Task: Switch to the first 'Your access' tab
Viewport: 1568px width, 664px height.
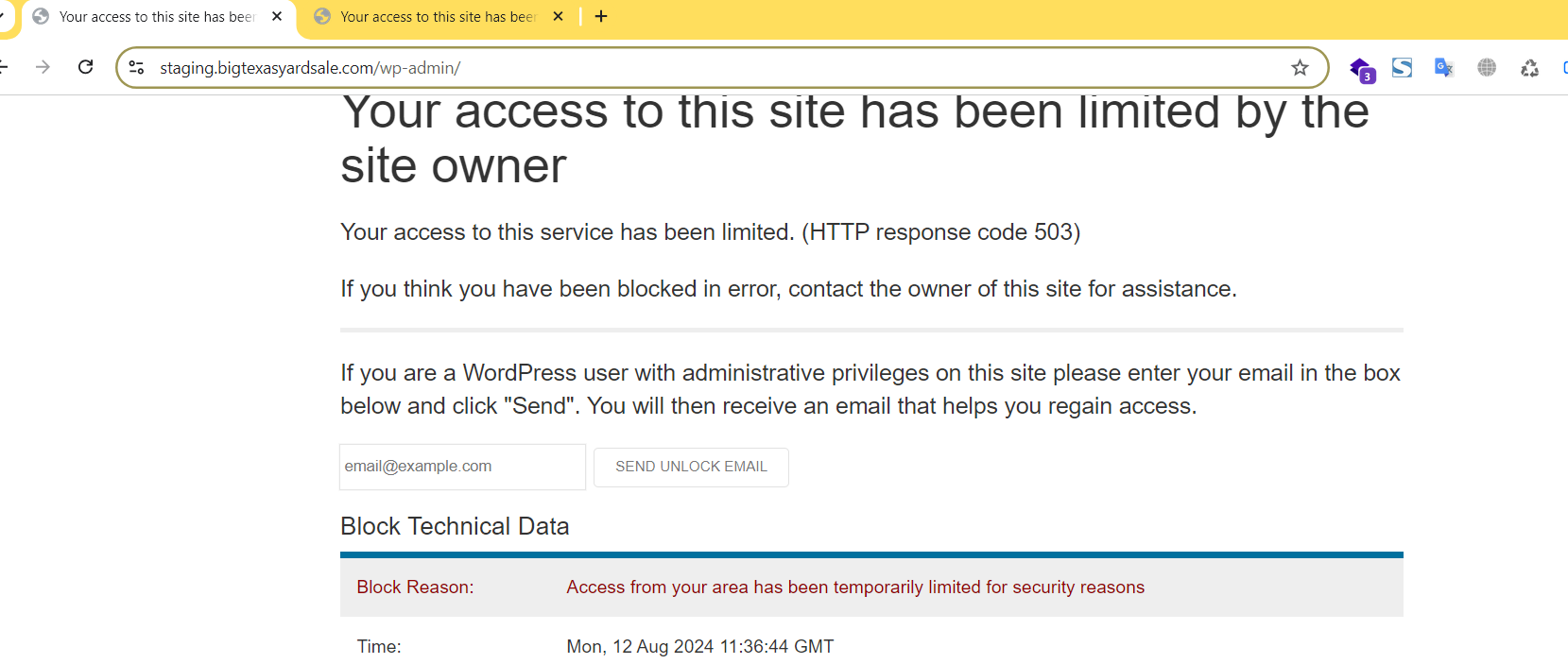Action: tap(156, 17)
